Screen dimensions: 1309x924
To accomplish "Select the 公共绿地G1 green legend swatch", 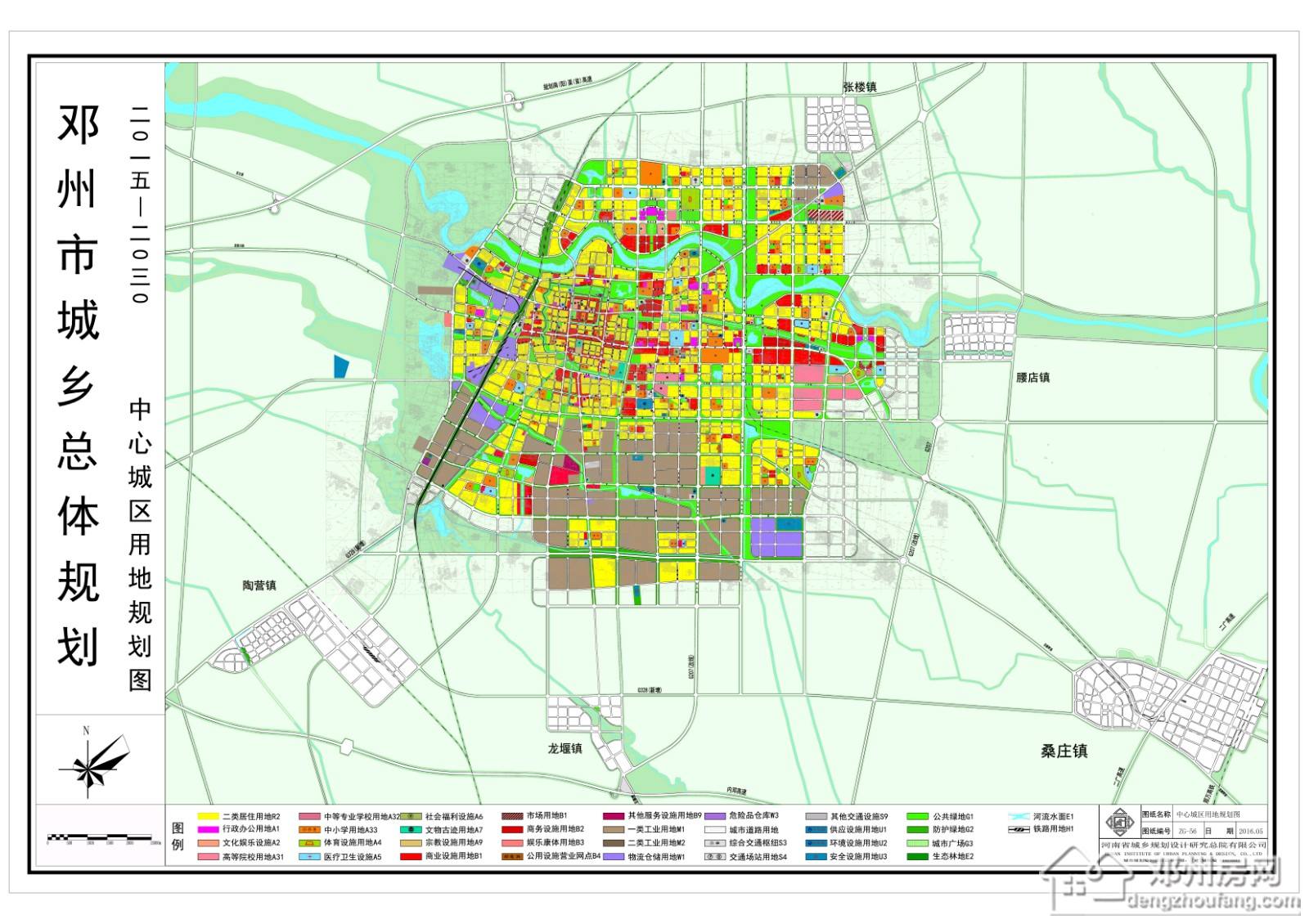I will (x=918, y=816).
